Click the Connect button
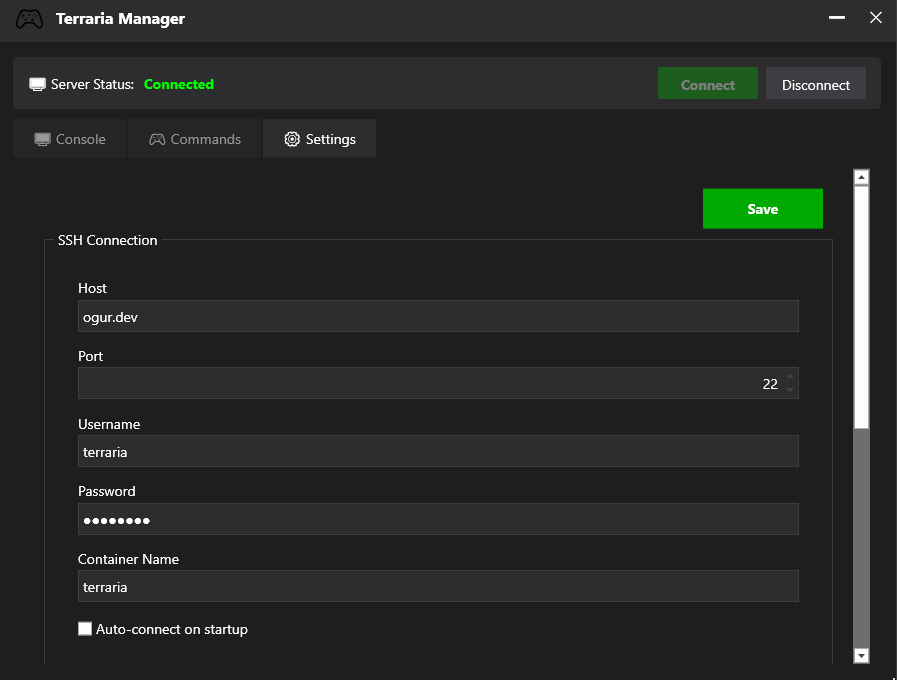 pyautogui.click(x=708, y=85)
